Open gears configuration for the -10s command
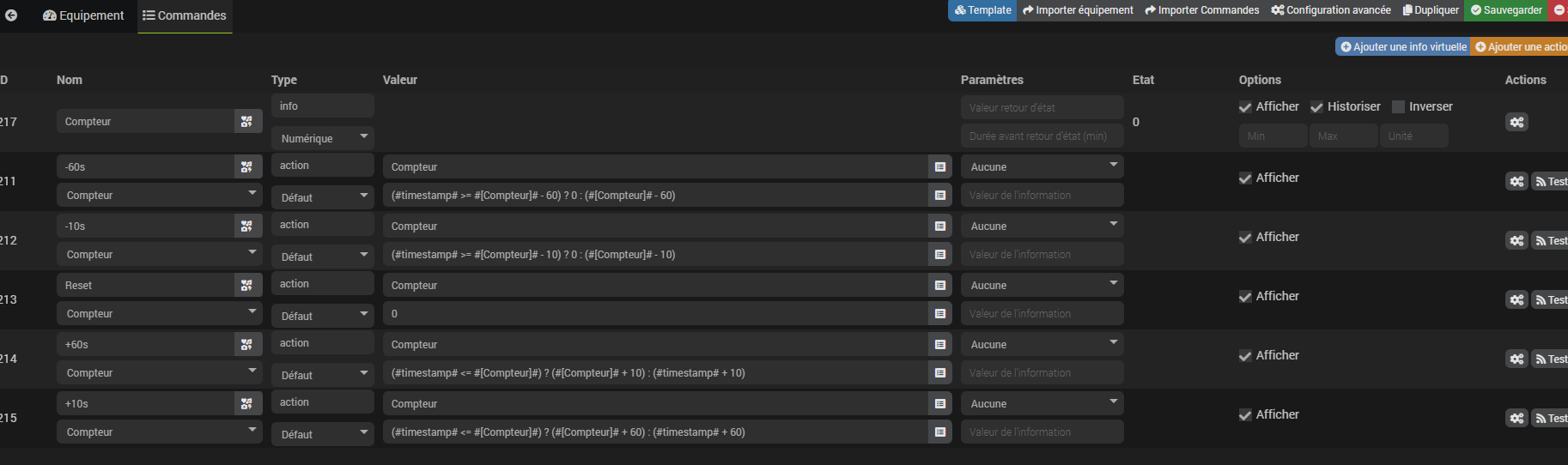The image size is (1568, 465). [1516, 240]
